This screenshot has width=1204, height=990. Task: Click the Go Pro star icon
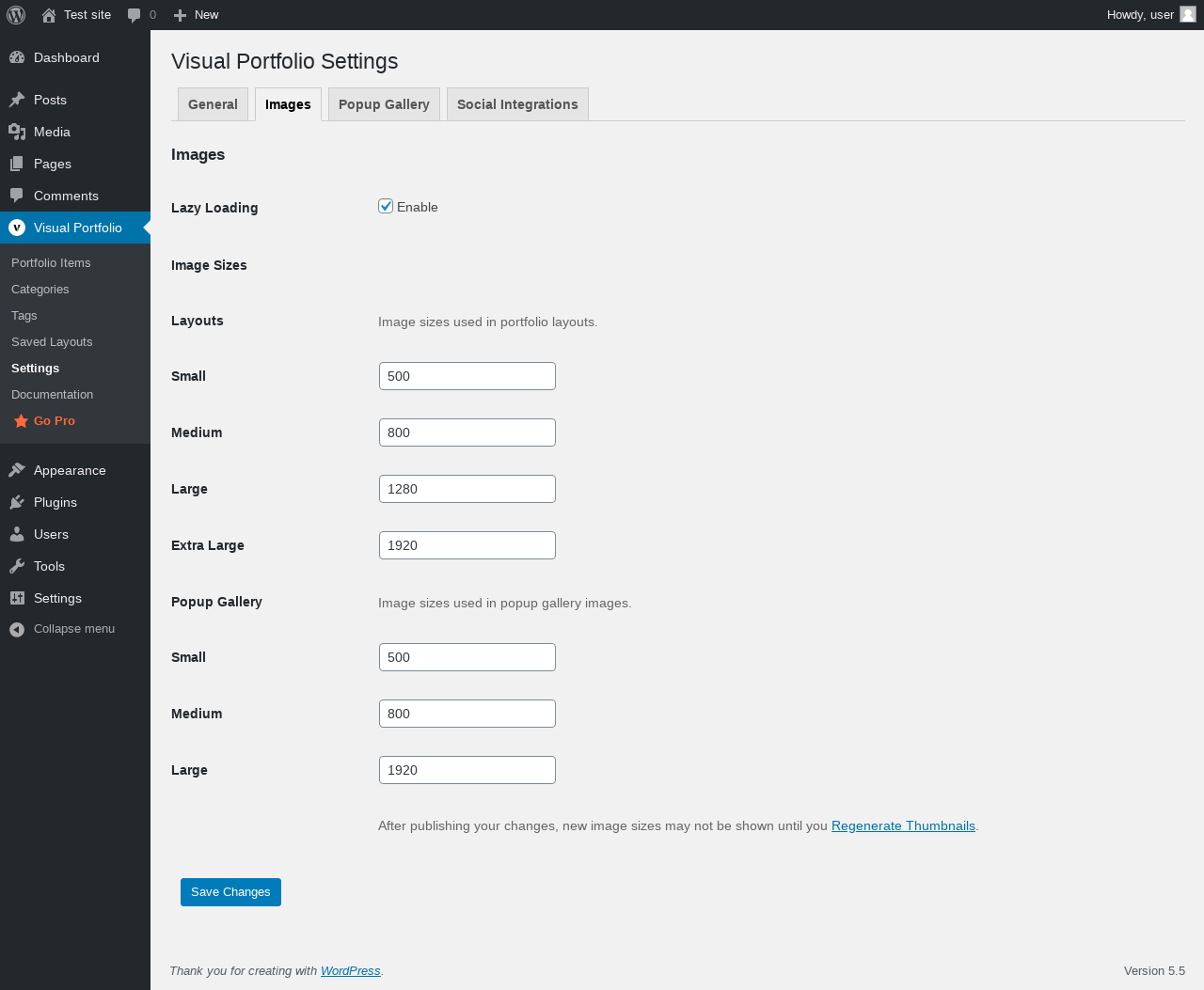(x=21, y=421)
